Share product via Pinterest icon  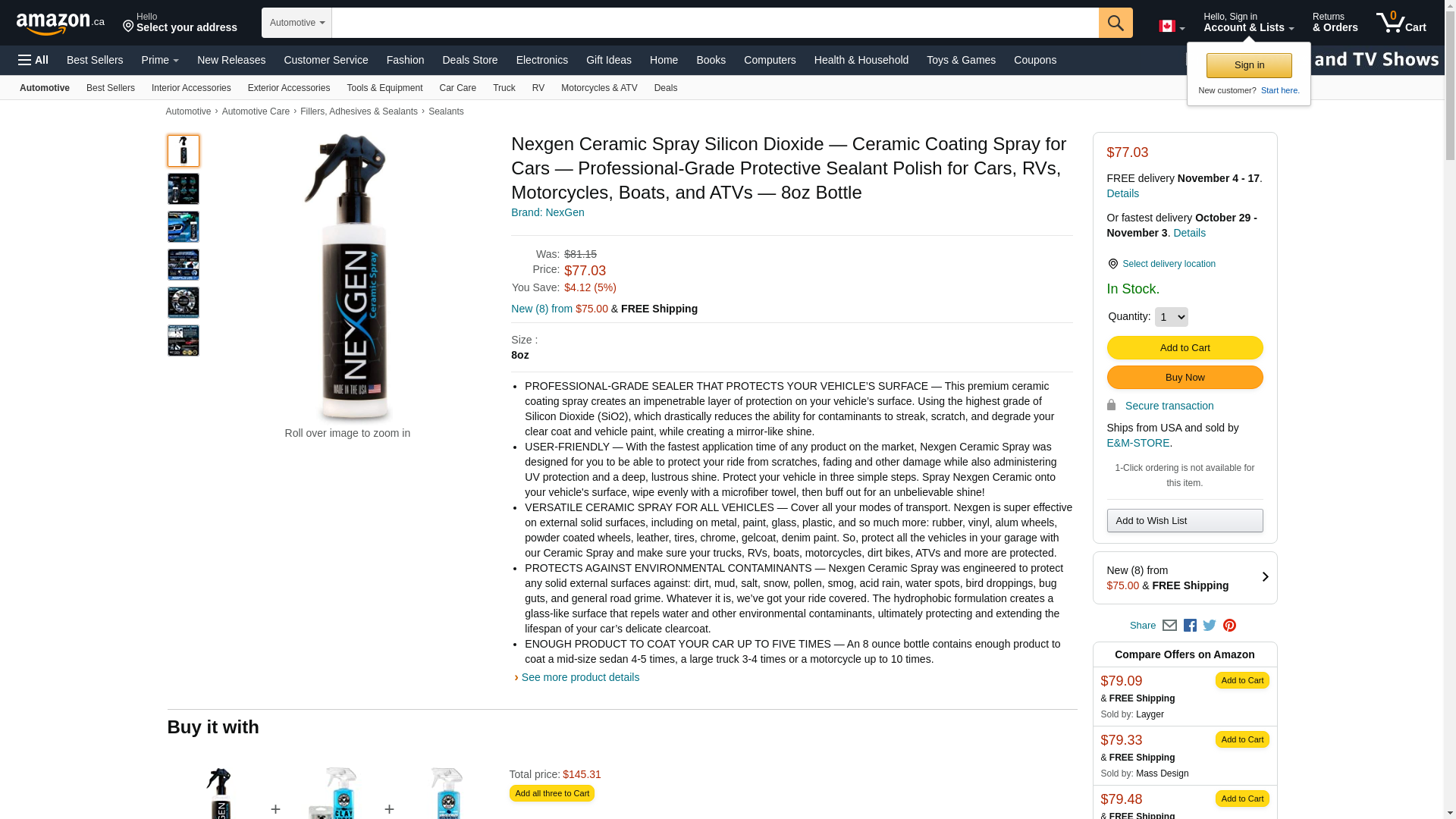1229,626
